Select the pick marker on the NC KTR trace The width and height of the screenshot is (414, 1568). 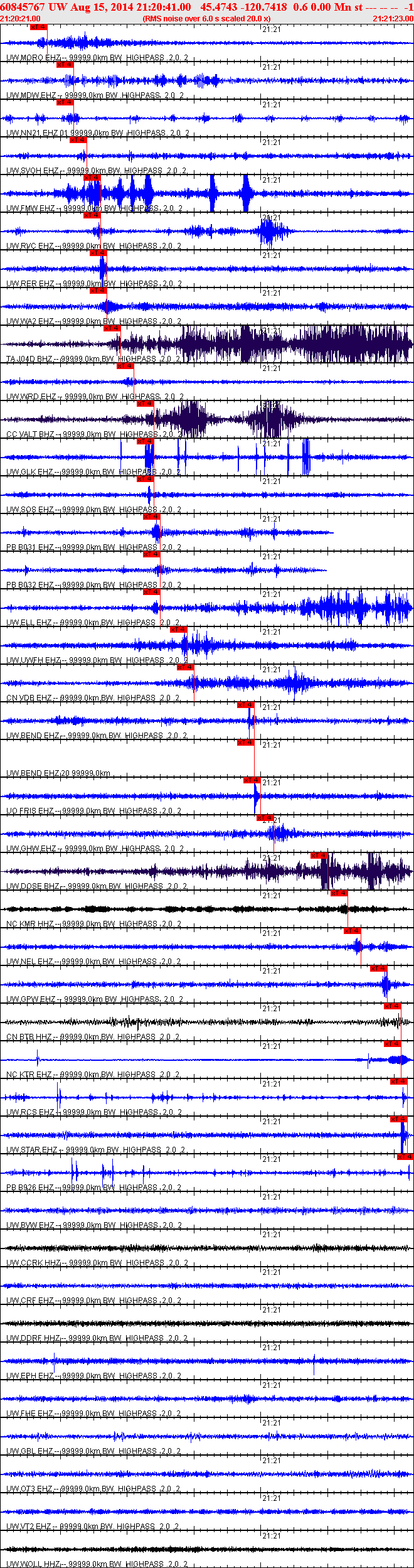click(392, 1044)
